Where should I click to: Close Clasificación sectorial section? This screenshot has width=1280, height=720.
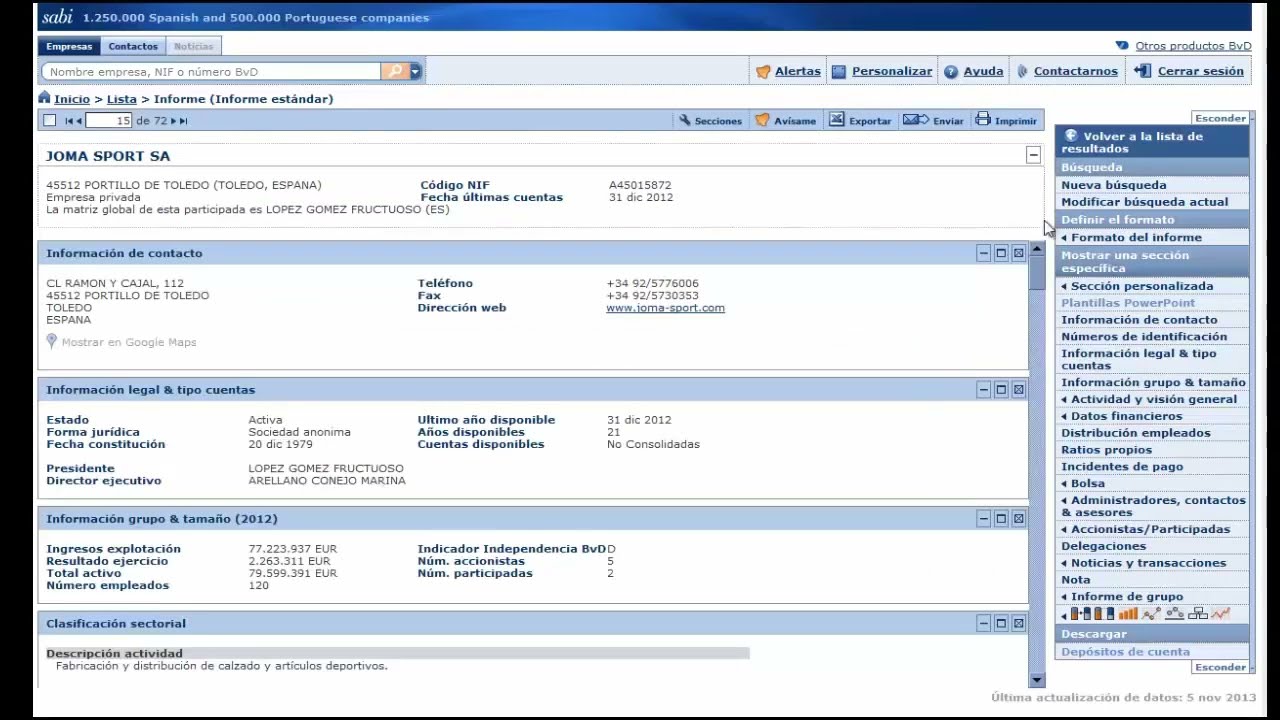click(1018, 623)
